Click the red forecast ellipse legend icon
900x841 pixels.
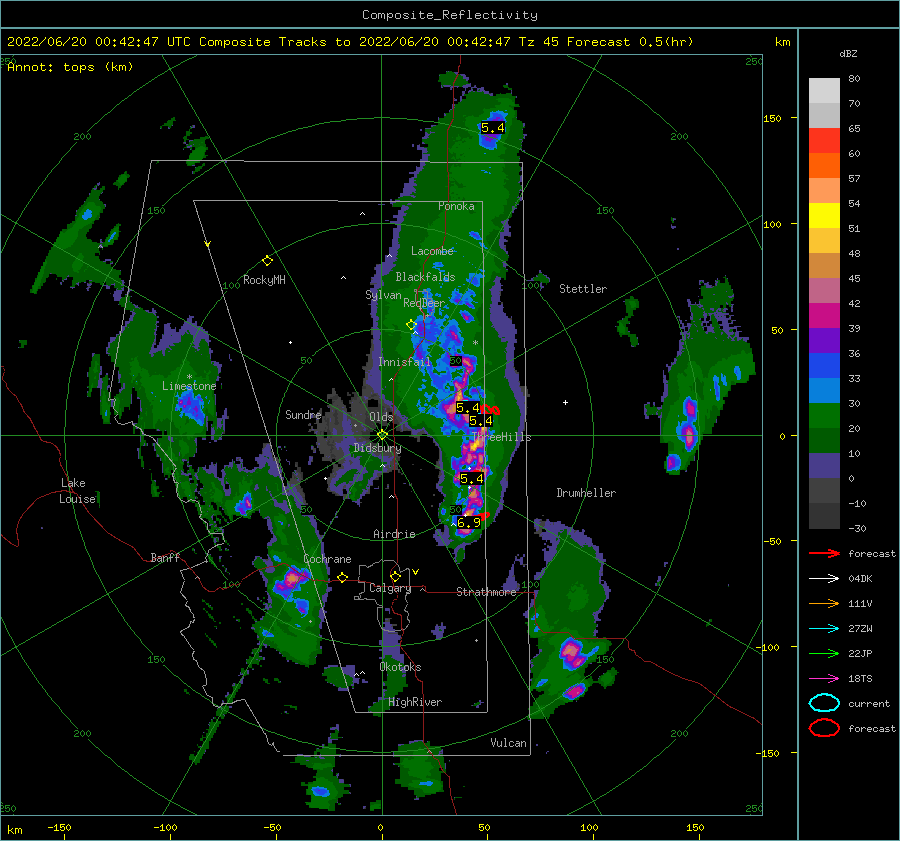[824, 728]
